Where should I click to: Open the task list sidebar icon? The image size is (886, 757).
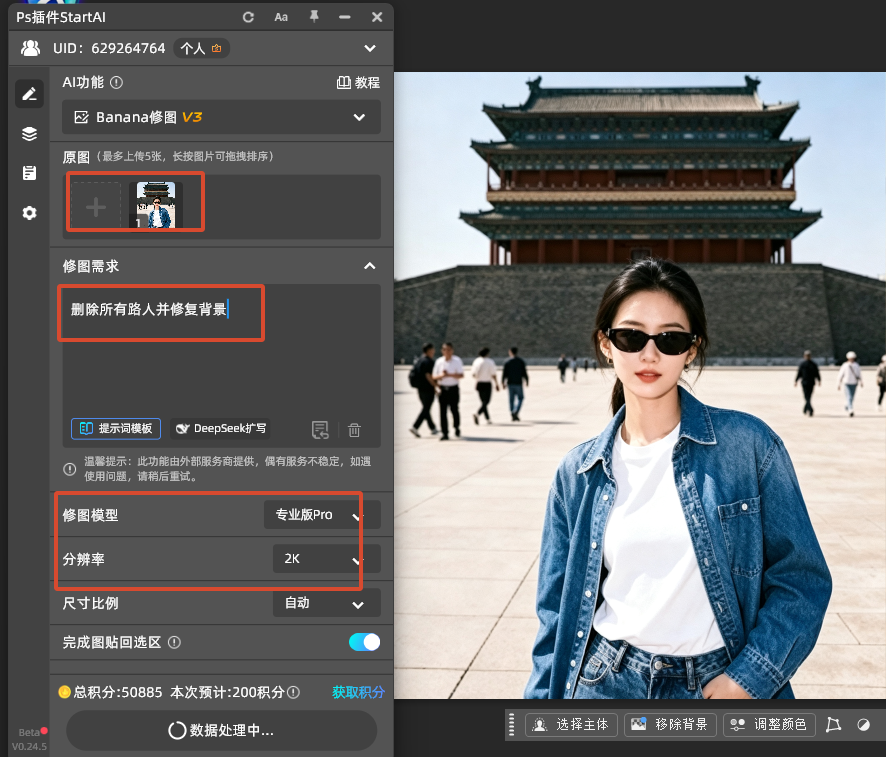pos(29,173)
